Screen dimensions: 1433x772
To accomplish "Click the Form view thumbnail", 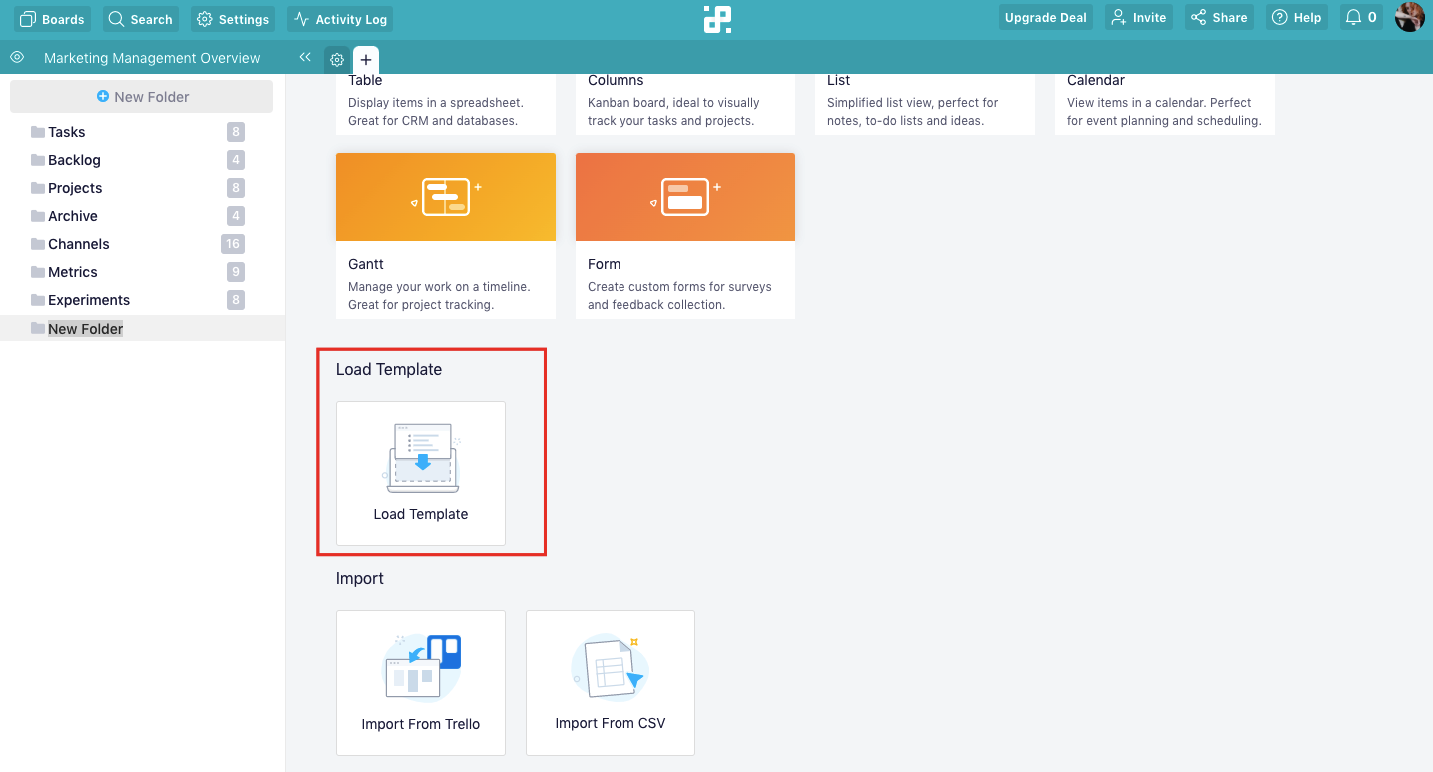I will pyautogui.click(x=685, y=197).
